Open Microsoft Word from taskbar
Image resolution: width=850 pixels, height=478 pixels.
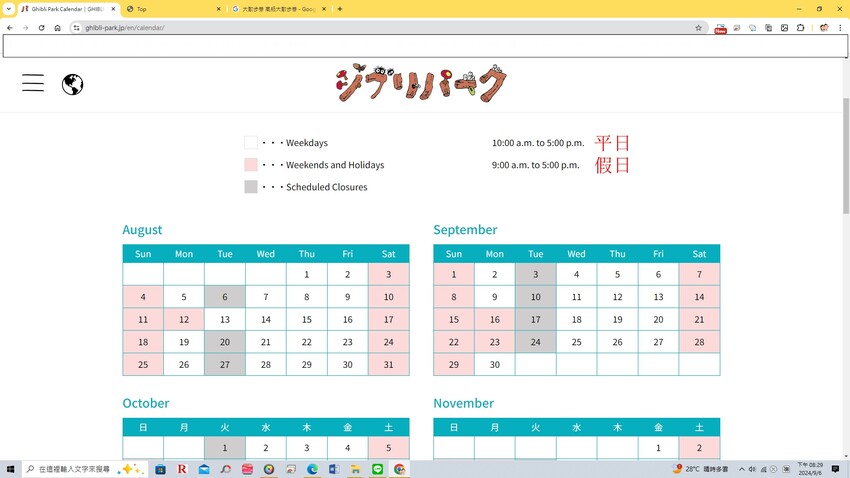pos(334,469)
